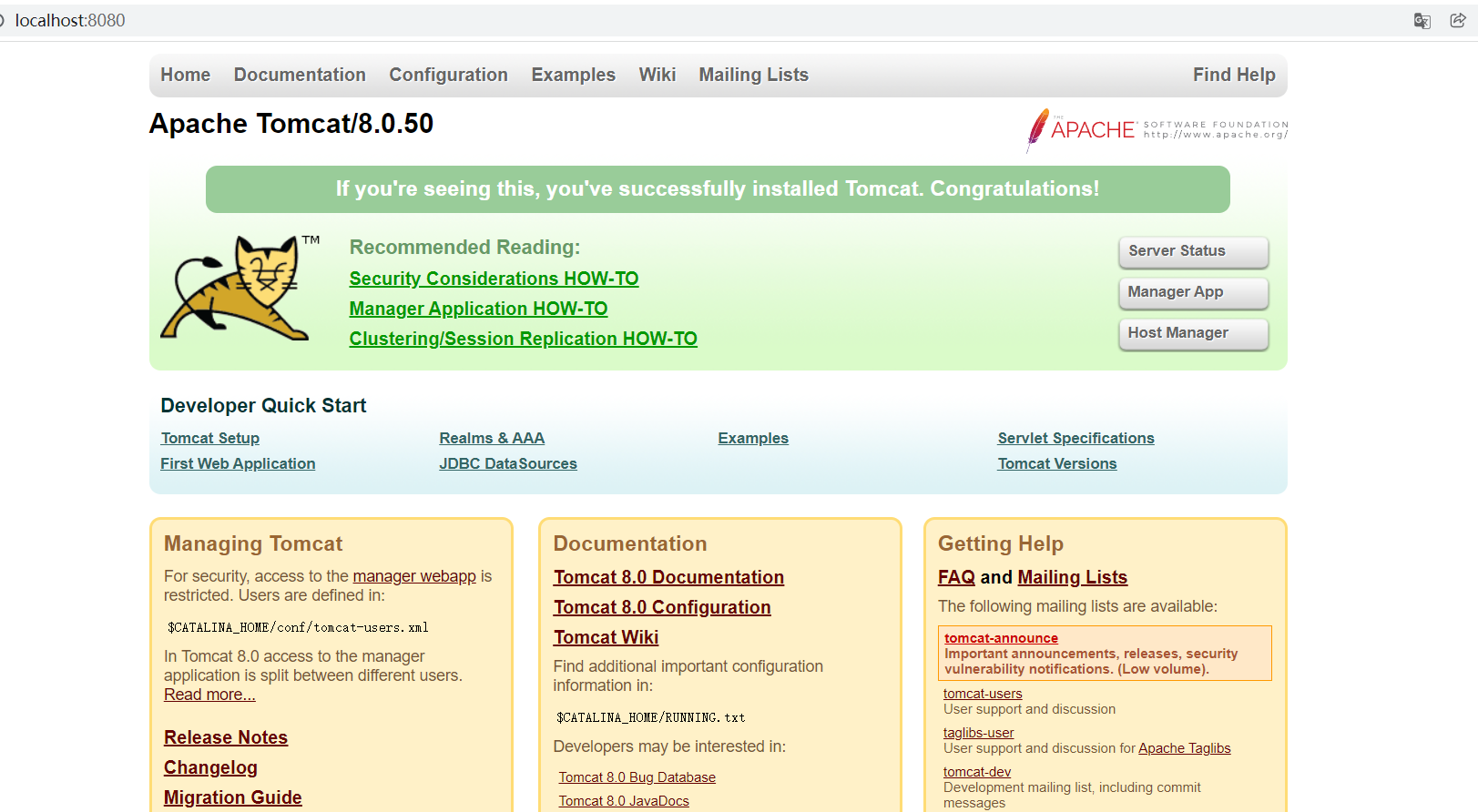Click the $CATALINA_HOME/RUNNING.txt path text
This screenshot has width=1478, height=812.
click(651, 717)
